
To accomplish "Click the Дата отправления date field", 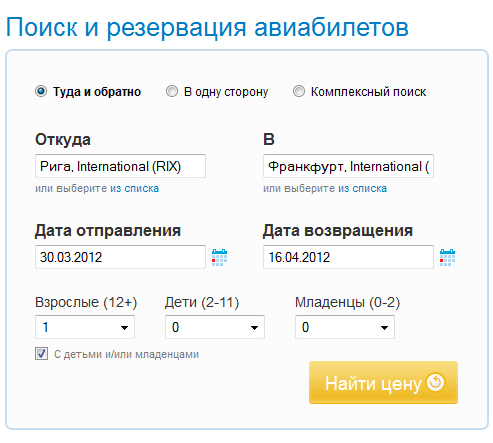I will click(x=120, y=257).
